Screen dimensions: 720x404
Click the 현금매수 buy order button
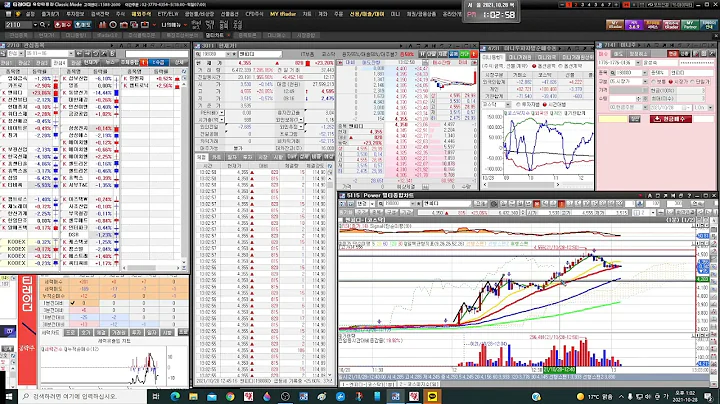671,119
